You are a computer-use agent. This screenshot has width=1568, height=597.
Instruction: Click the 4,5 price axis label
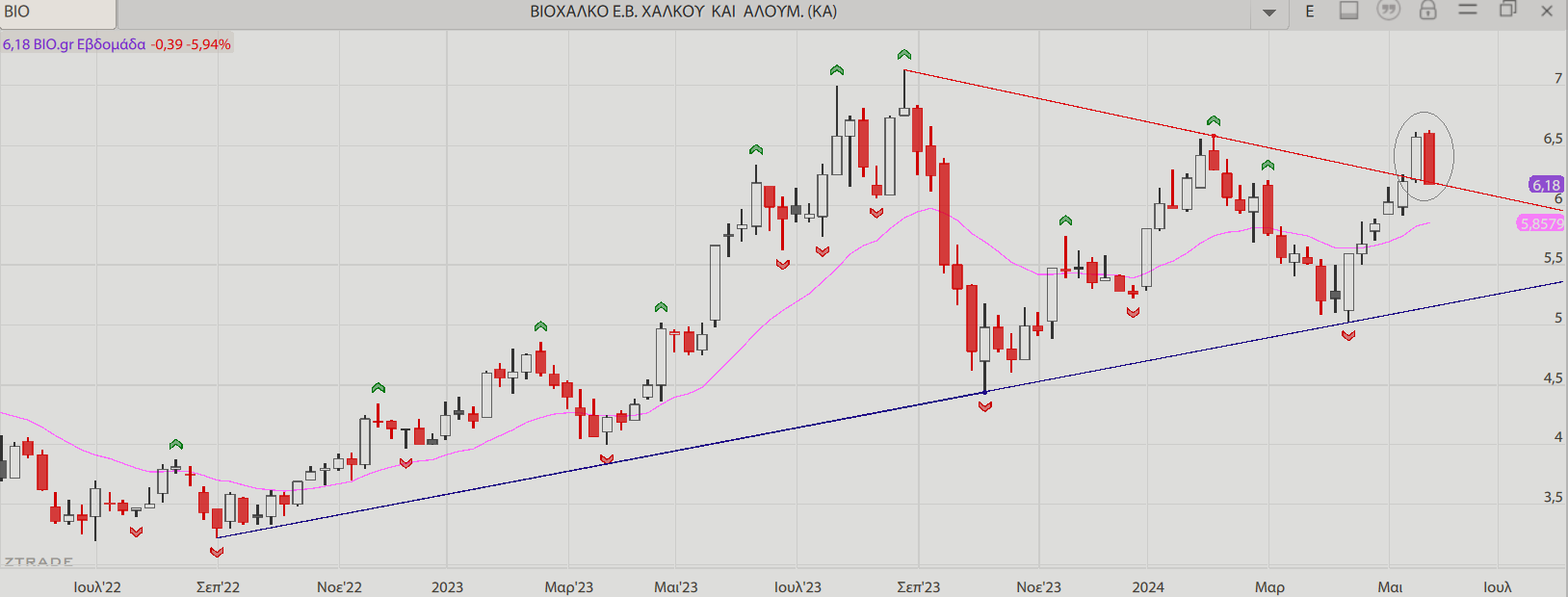[1553, 378]
